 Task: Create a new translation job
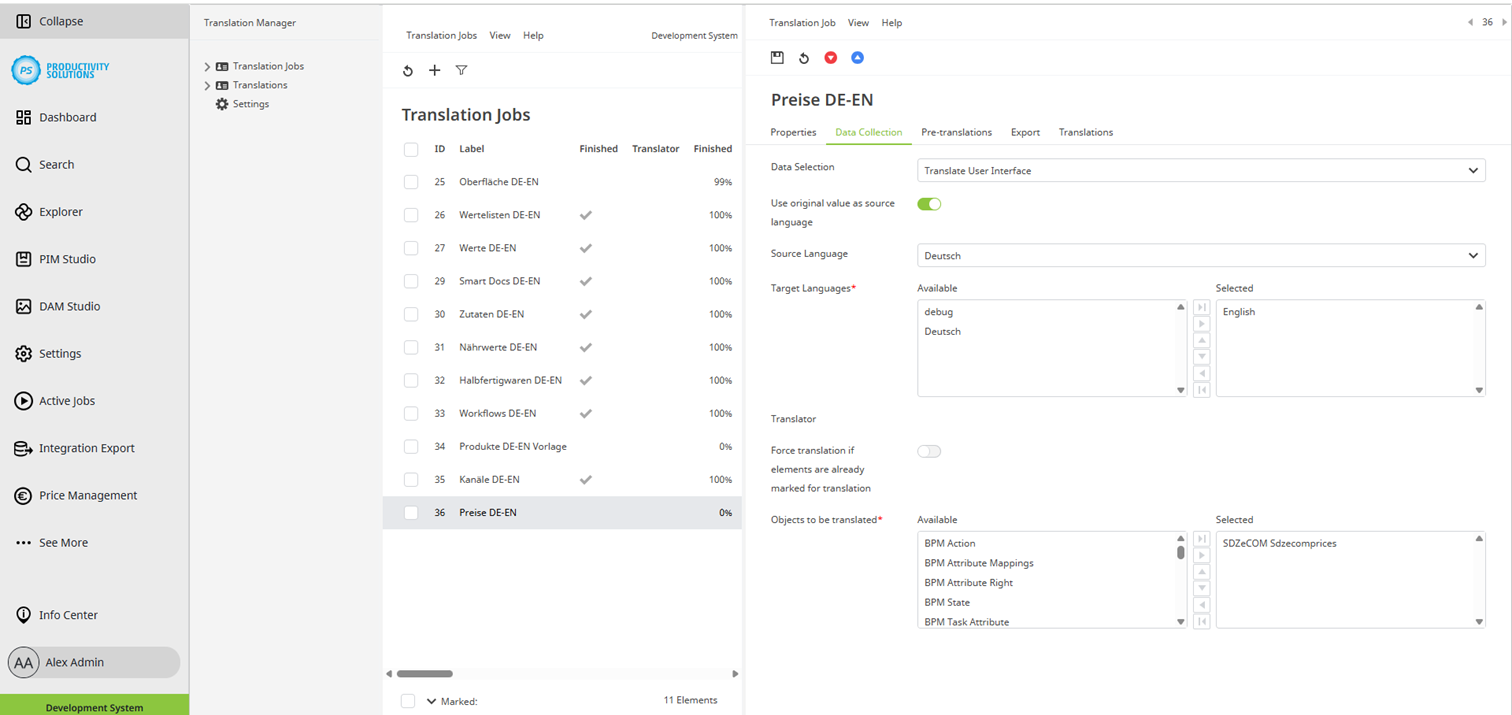tap(434, 70)
